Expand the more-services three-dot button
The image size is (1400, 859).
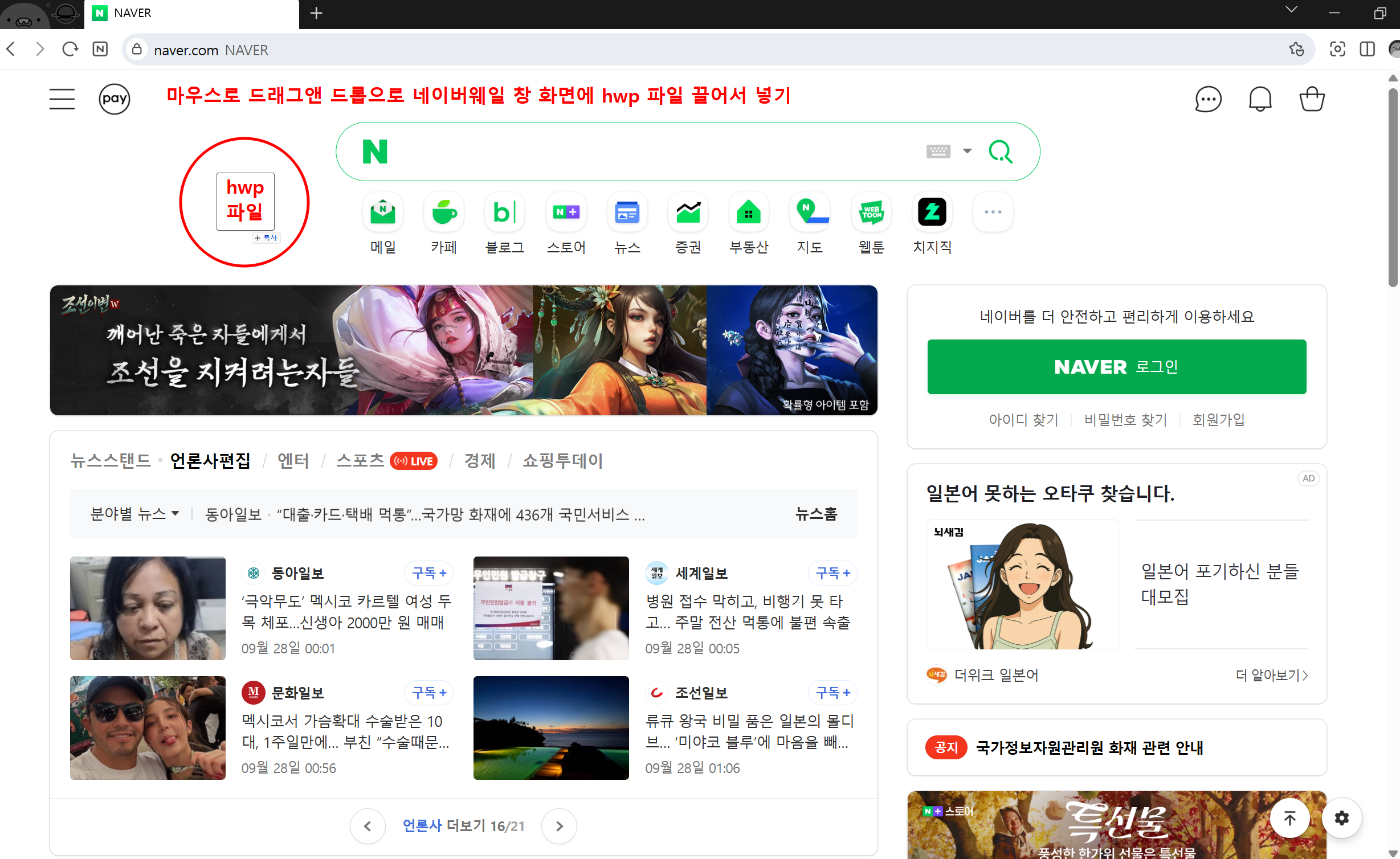point(993,212)
